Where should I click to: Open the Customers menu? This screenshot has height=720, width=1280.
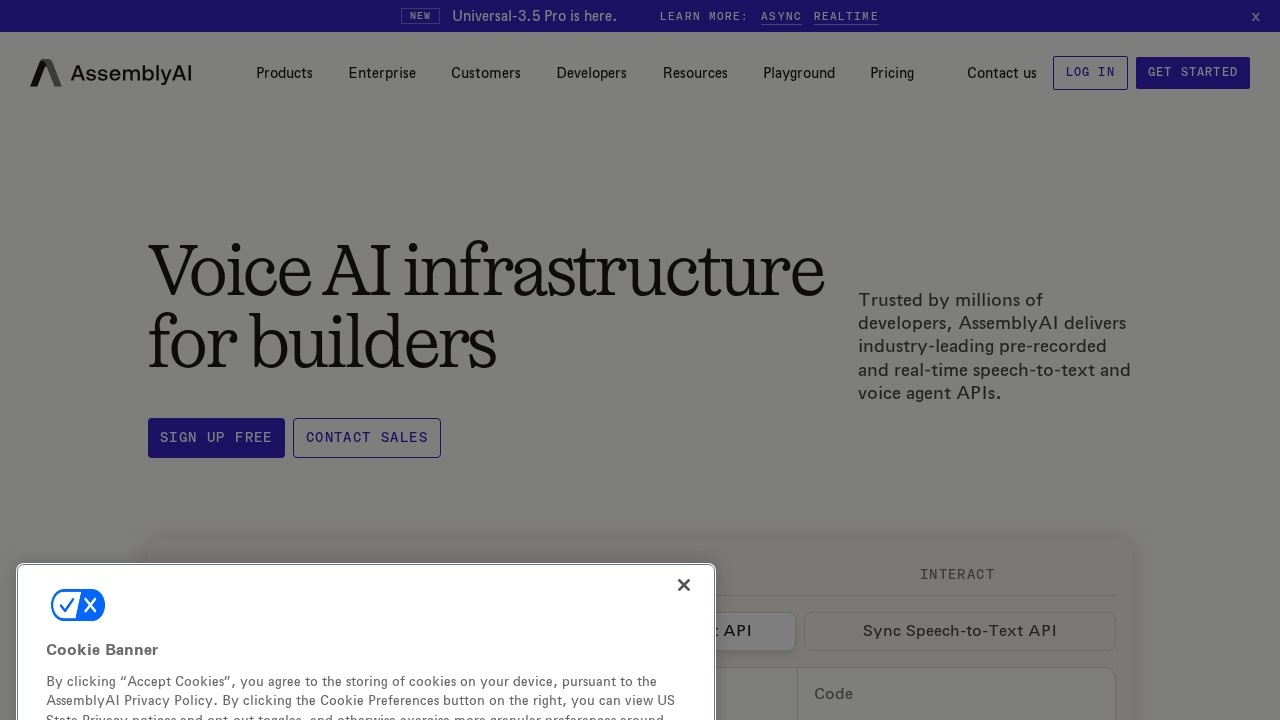click(486, 73)
